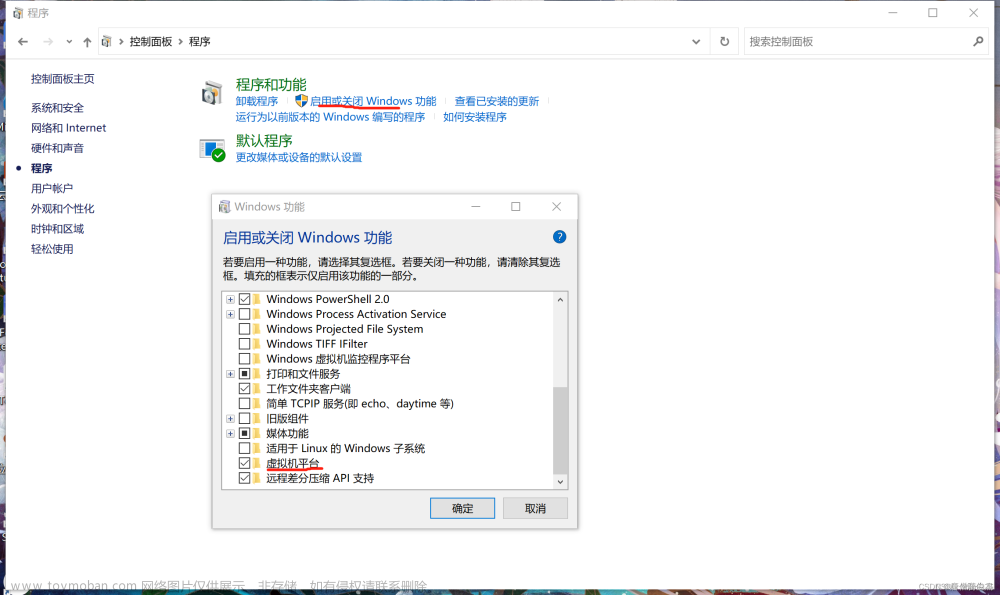Open the recent locations dropdown arrow

click(69, 42)
